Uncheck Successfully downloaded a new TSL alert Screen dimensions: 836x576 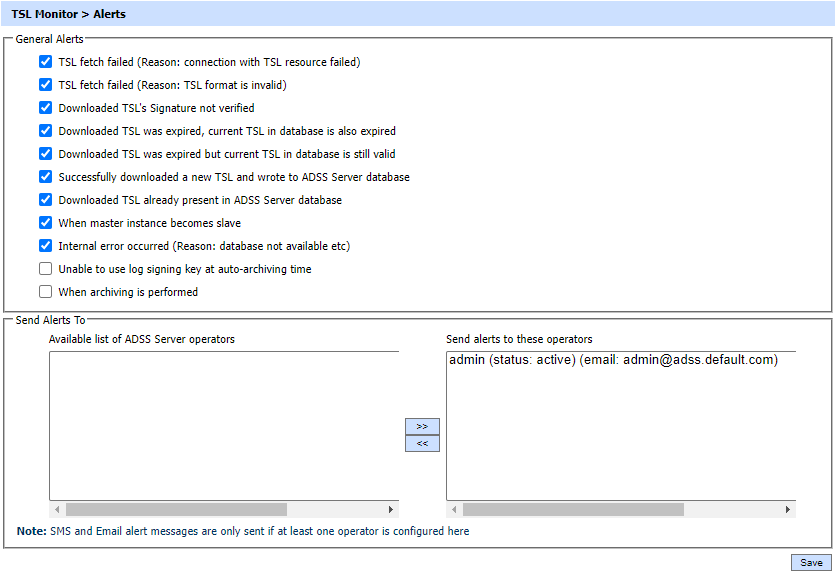coord(45,177)
